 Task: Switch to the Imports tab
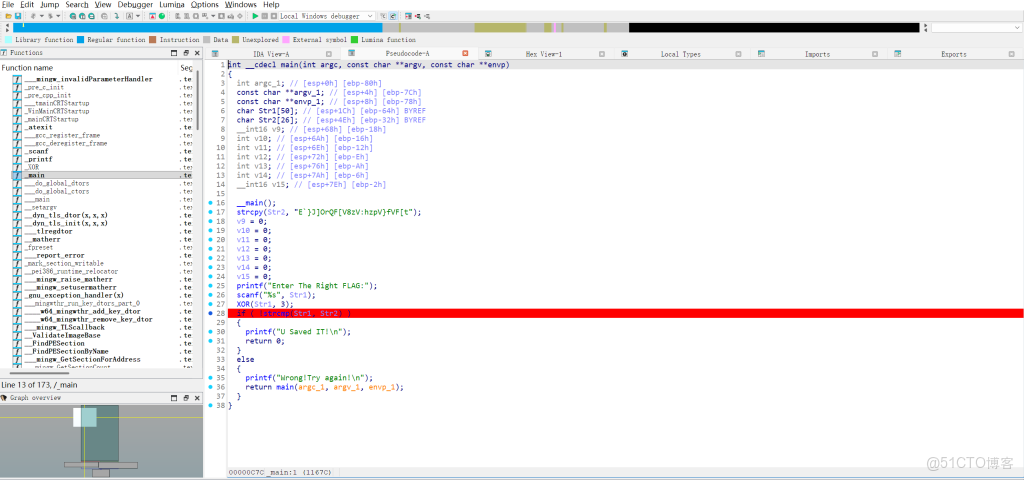[817, 54]
